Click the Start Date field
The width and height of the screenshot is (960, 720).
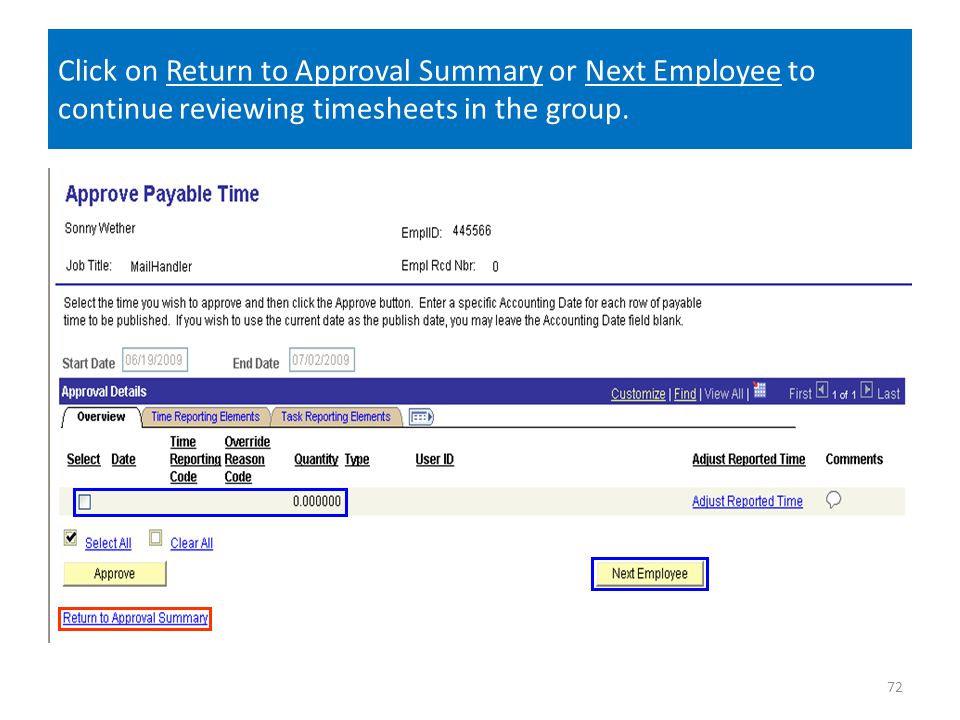155,360
